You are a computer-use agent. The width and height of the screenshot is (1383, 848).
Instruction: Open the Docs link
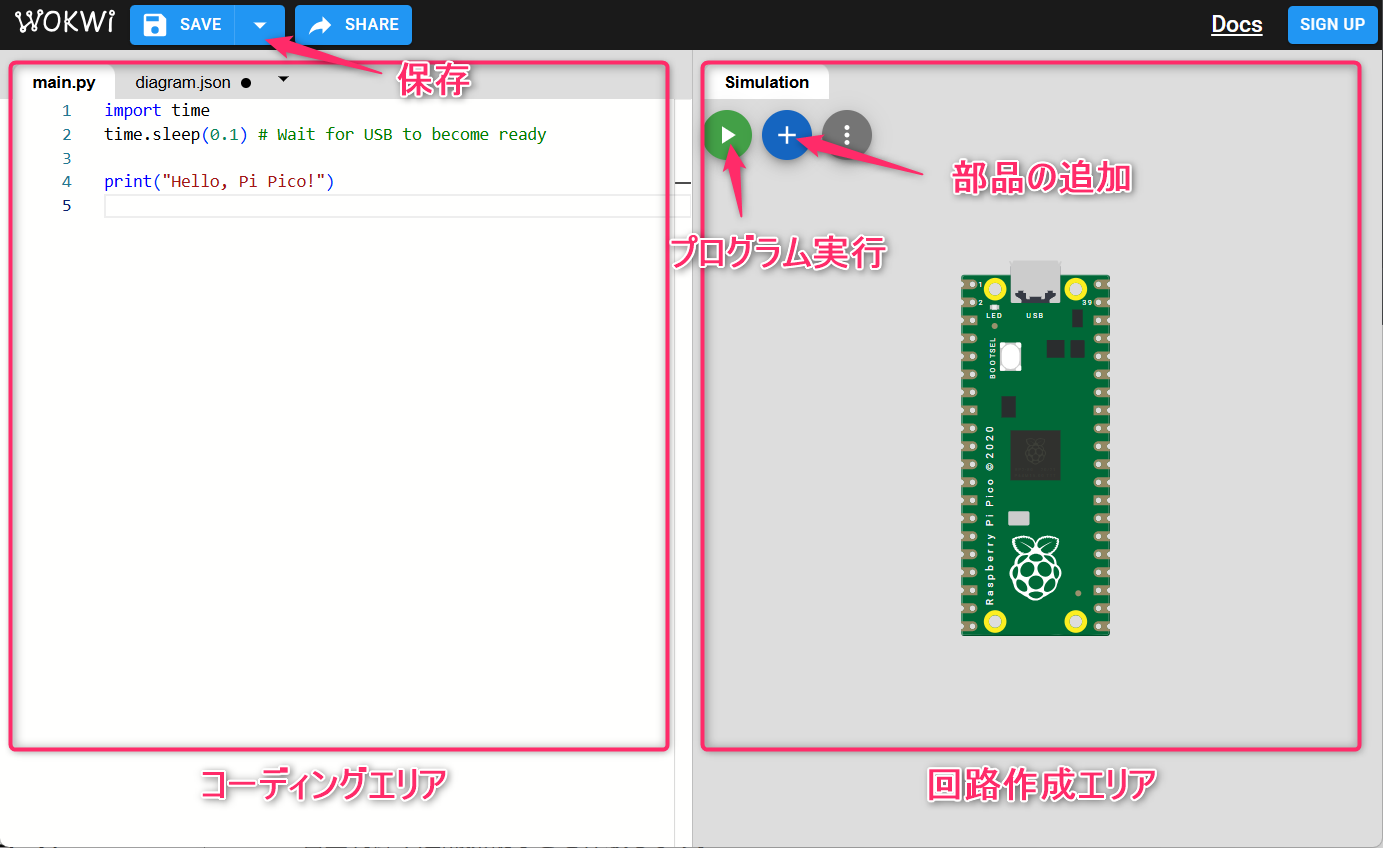click(x=1236, y=24)
